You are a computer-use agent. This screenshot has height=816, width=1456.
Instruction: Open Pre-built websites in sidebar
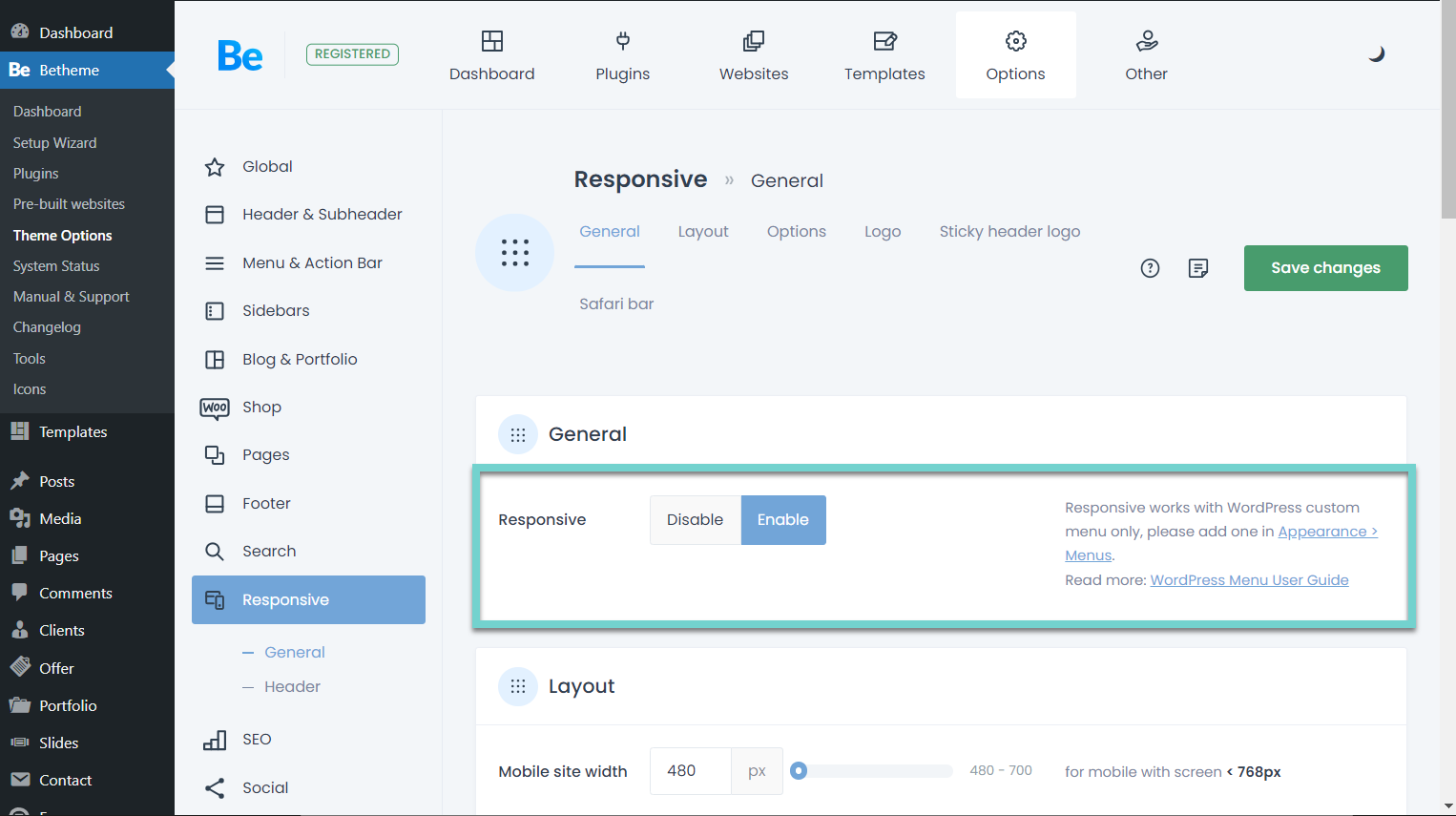coord(69,204)
